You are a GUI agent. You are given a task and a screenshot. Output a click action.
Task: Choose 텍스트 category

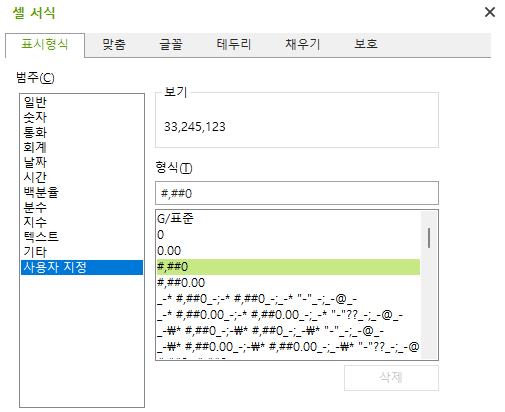point(82,237)
